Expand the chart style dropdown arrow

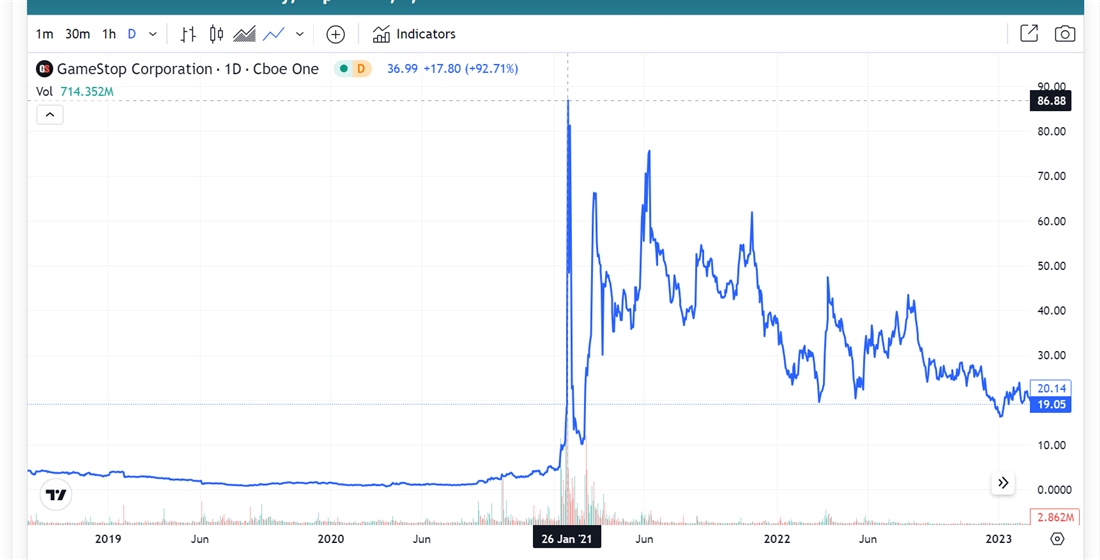(x=300, y=34)
